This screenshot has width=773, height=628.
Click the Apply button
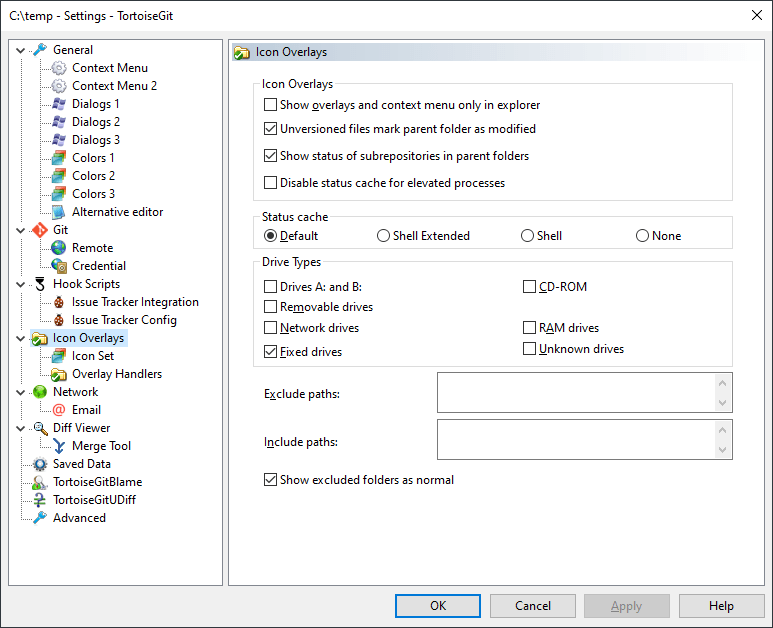pos(627,606)
